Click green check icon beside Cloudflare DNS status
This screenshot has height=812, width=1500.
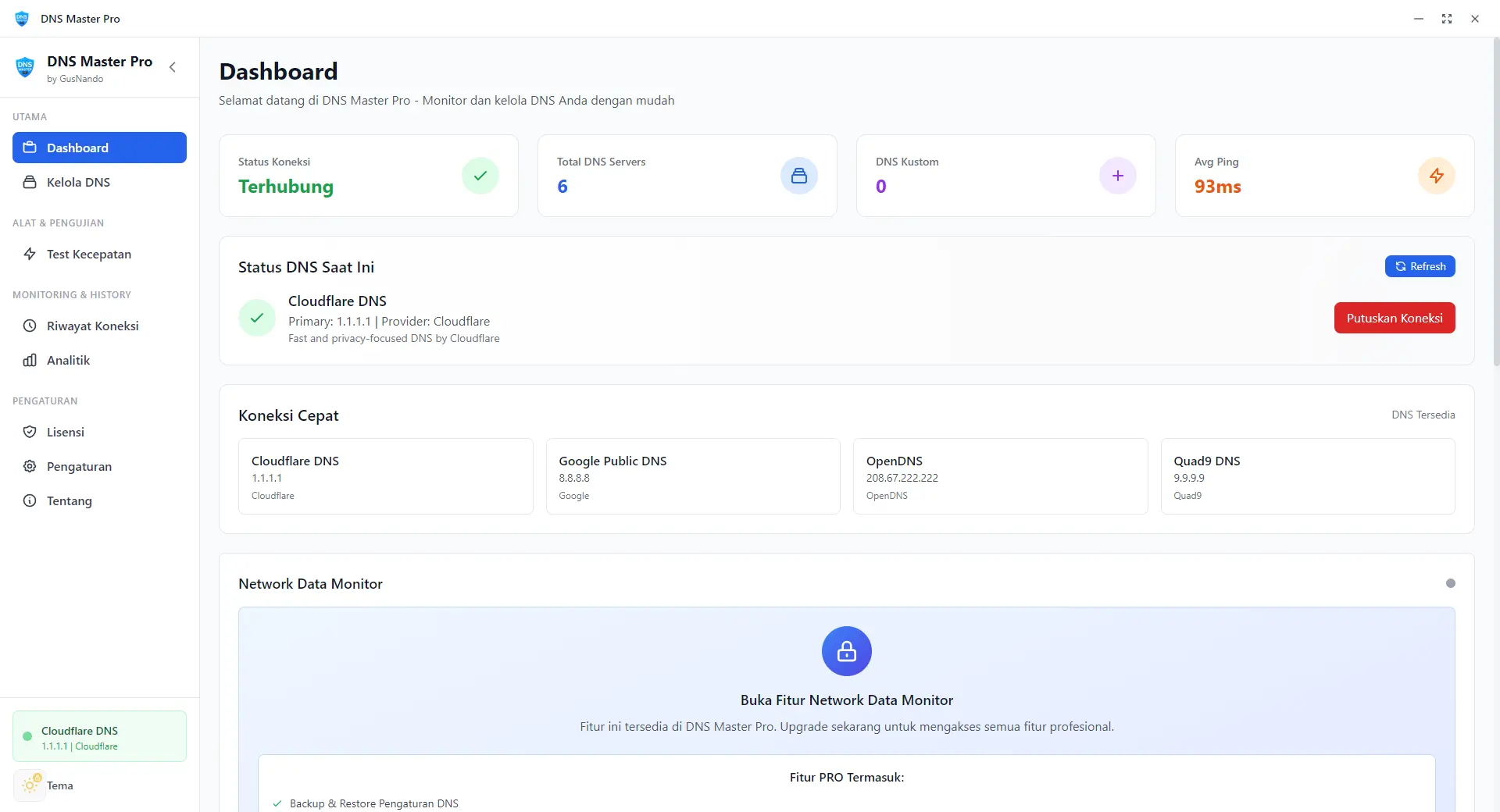[257, 318]
